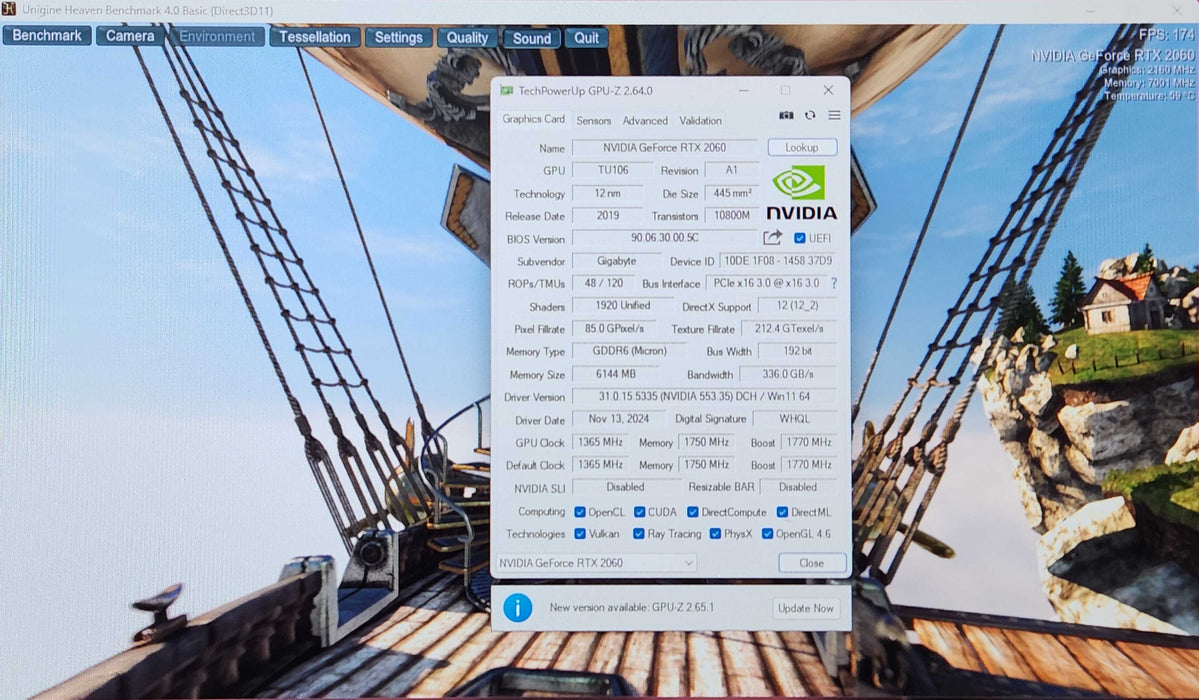Image resolution: width=1199 pixels, height=700 pixels.
Task: Click the Texture Fillrate value 212.4 GTexel/s
Action: [x=788, y=328]
